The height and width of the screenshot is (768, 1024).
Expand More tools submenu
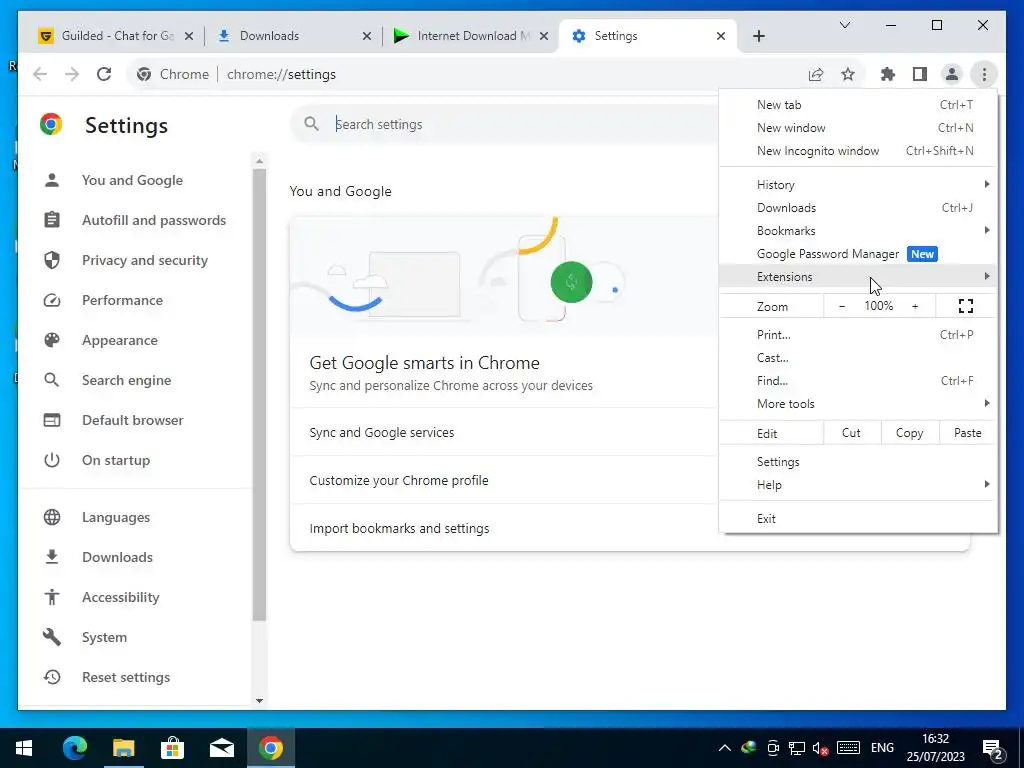(858, 404)
